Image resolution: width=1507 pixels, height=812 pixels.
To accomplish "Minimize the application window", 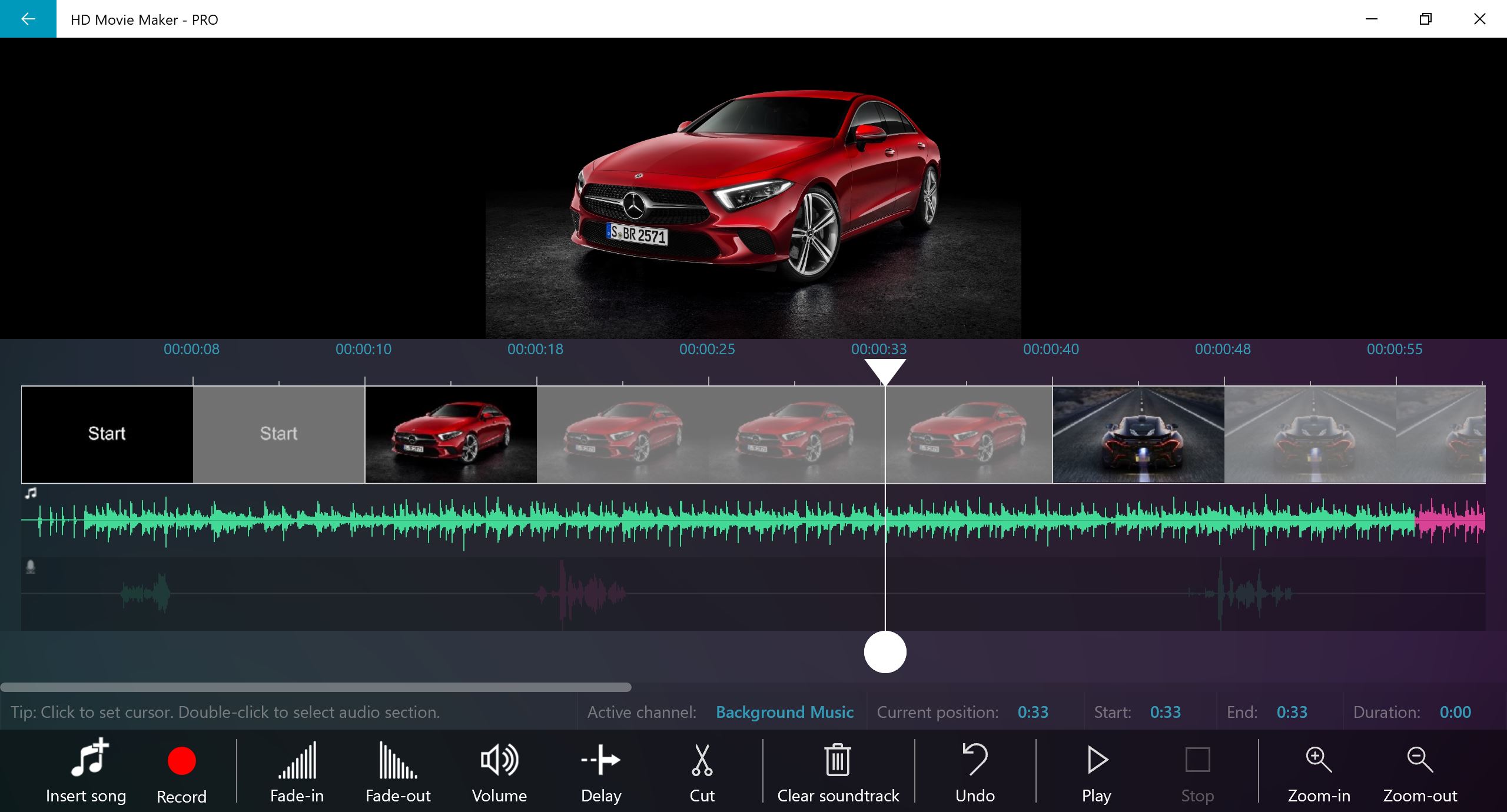I will pos(1371,19).
